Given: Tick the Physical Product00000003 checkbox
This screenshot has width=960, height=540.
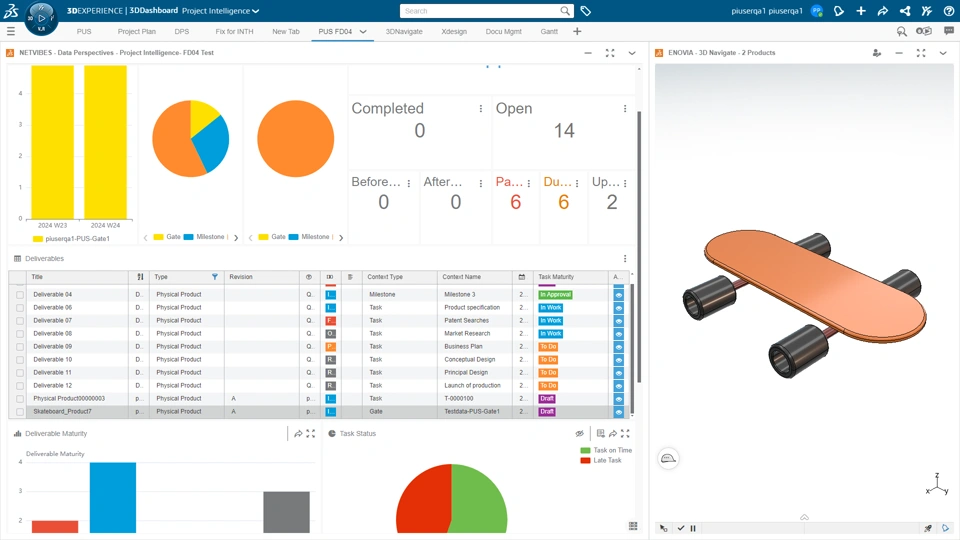Looking at the screenshot, I should click(x=20, y=399).
